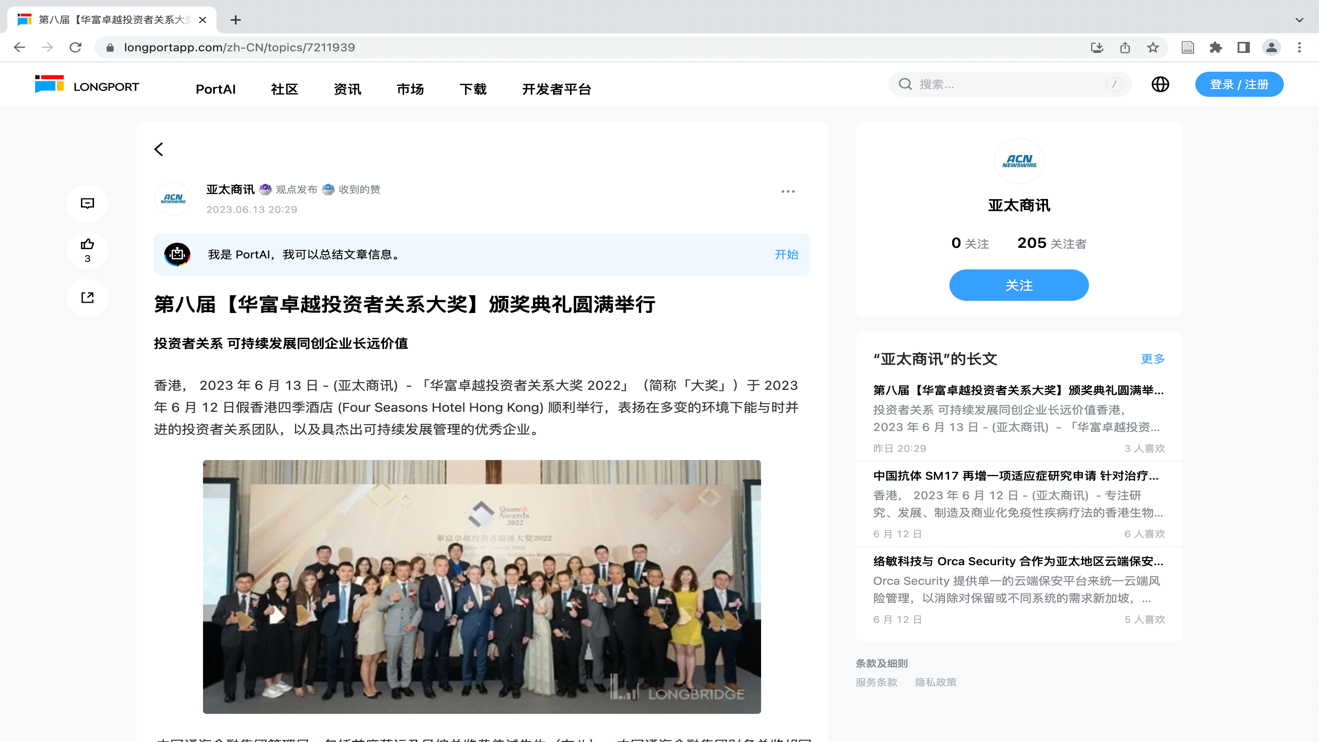Click the globe language icon

1160,84
